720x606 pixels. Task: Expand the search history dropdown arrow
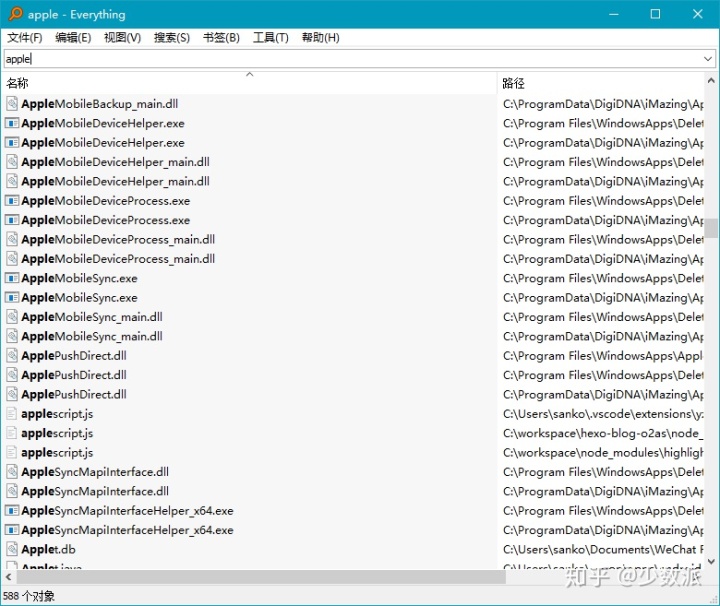pyautogui.click(x=708, y=59)
